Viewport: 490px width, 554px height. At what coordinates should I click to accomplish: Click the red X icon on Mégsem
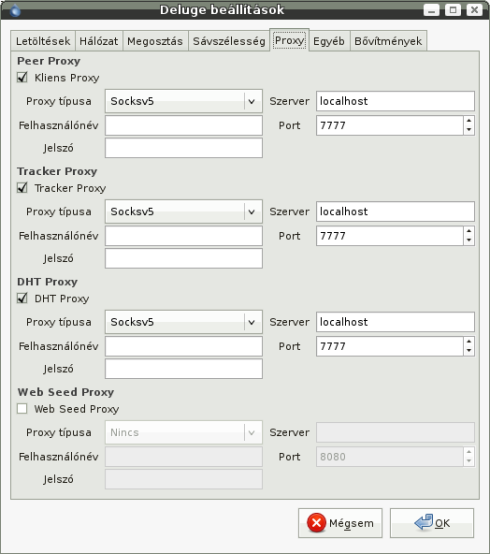[x=316, y=523]
